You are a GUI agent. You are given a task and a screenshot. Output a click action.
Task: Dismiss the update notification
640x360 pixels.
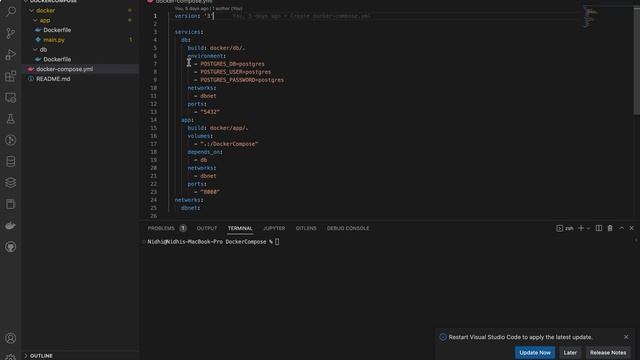tap(626, 337)
